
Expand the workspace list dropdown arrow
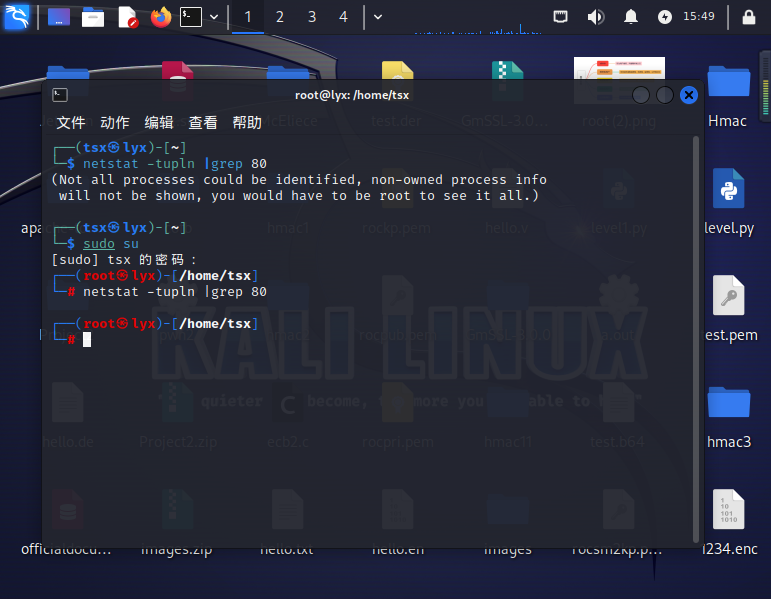tap(378, 17)
